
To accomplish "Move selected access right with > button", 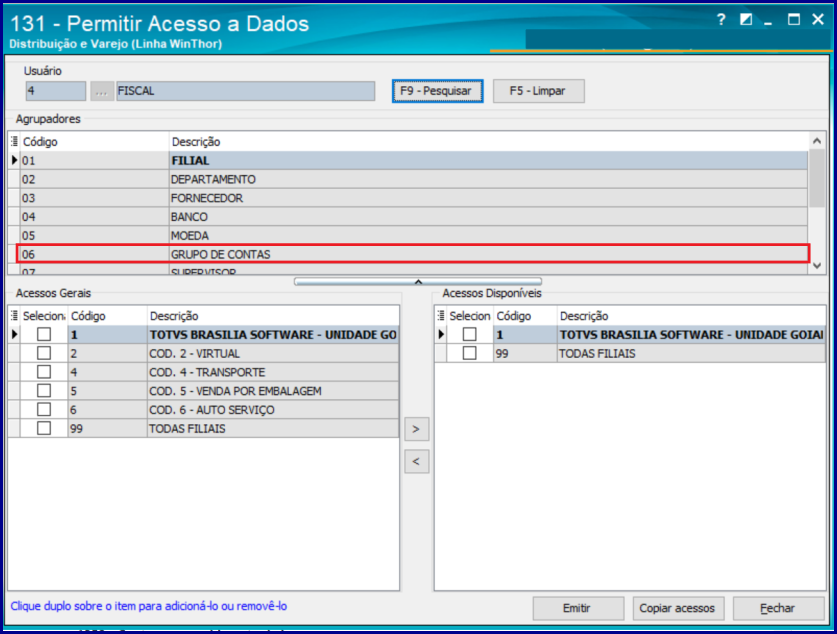I will coord(416,429).
